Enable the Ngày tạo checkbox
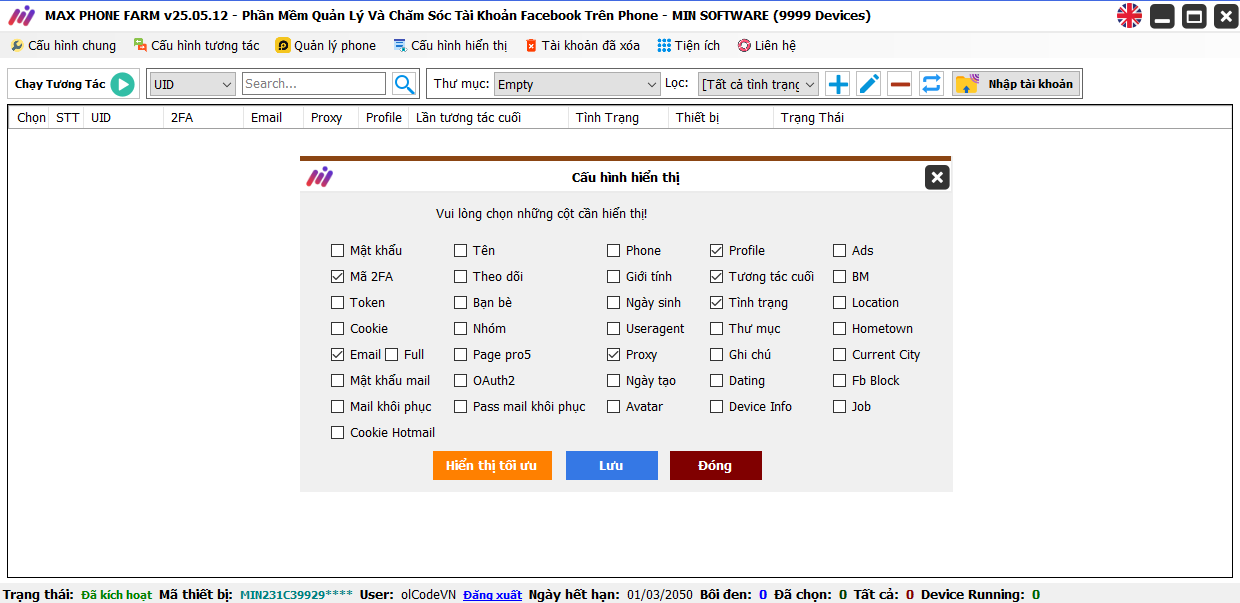This screenshot has width=1240, height=603. coord(613,381)
